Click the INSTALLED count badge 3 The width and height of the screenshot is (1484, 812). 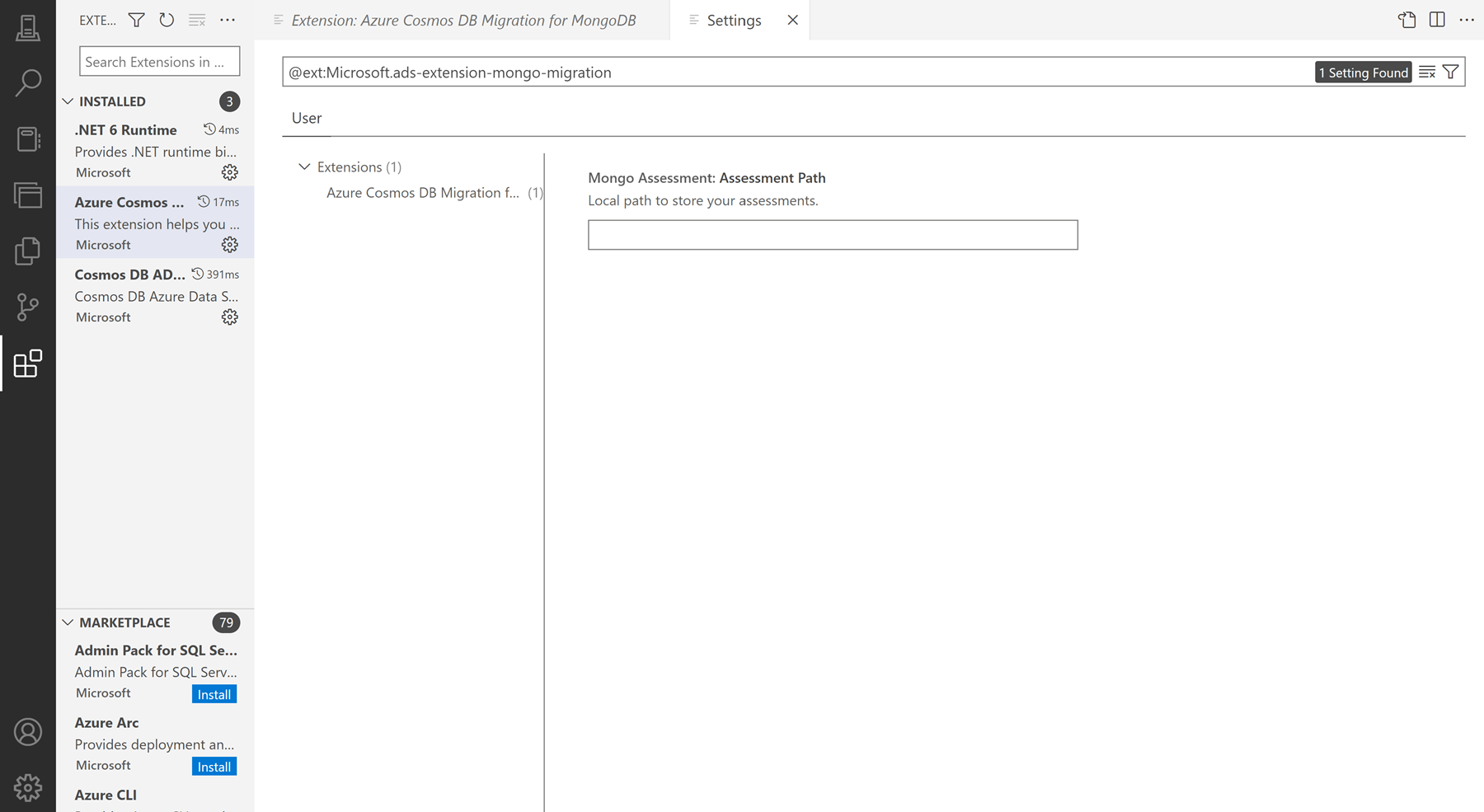pos(229,101)
